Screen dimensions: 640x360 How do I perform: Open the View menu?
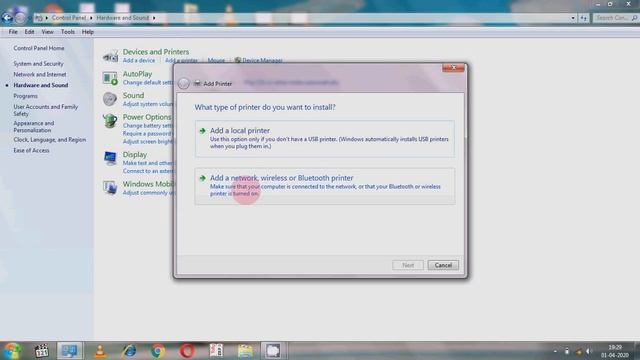coord(47,32)
